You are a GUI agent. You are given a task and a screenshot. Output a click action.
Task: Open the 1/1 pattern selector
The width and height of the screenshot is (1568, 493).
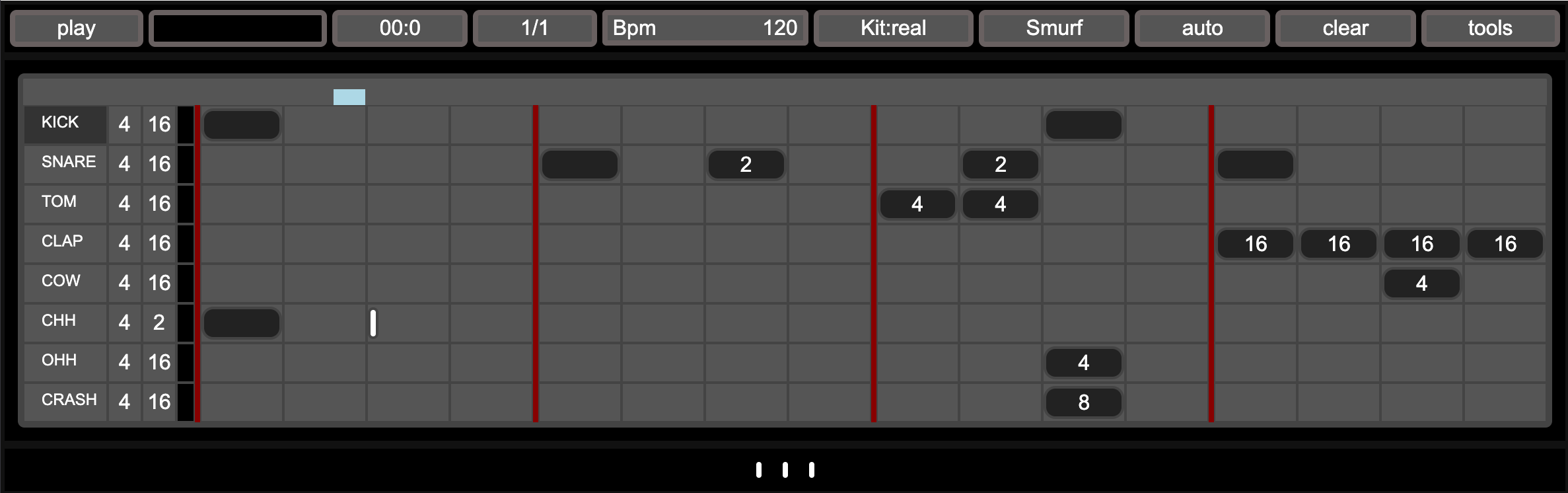pos(534,28)
